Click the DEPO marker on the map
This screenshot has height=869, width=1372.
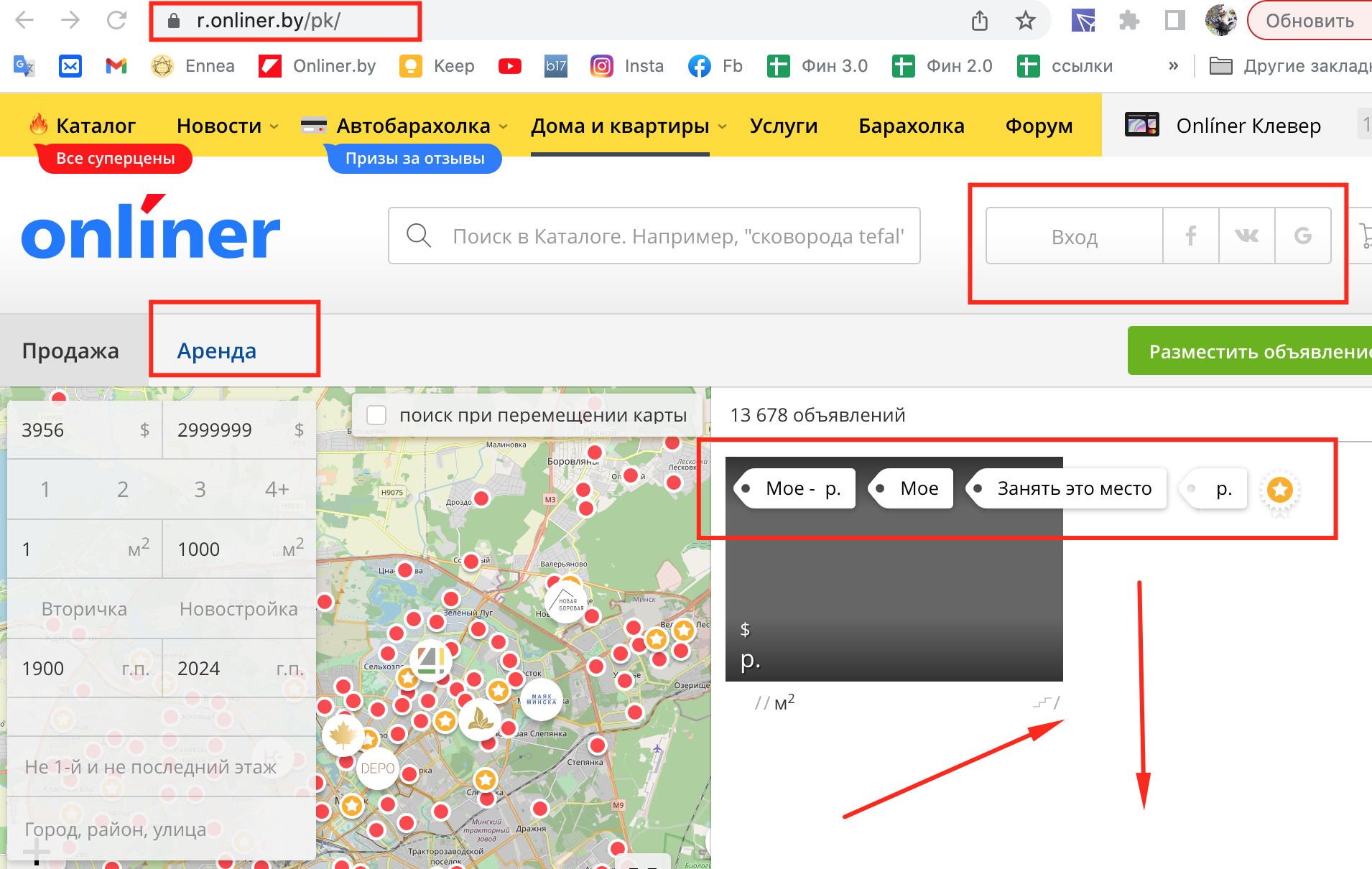[x=378, y=768]
